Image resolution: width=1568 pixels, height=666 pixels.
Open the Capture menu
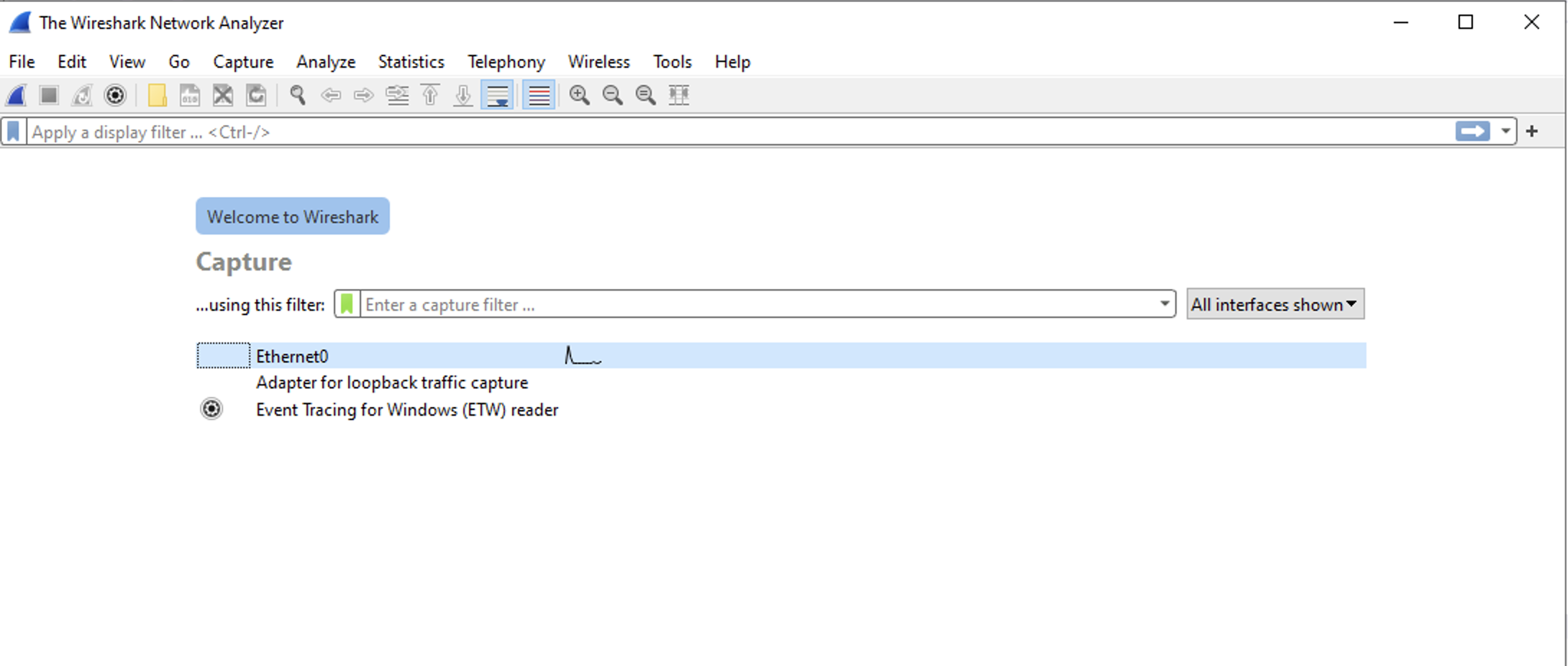[243, 62]
